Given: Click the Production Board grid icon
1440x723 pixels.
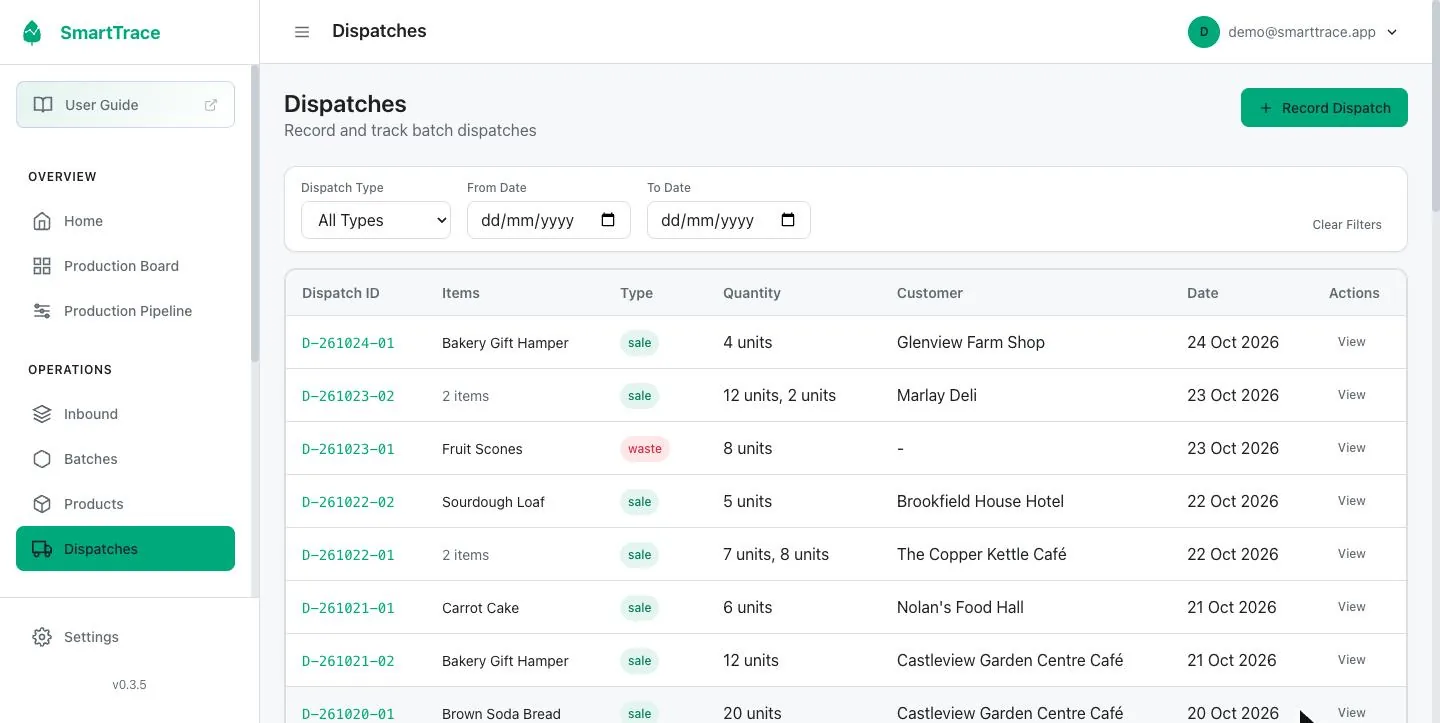Looking at the screenshot, I should tap(42, 266).
